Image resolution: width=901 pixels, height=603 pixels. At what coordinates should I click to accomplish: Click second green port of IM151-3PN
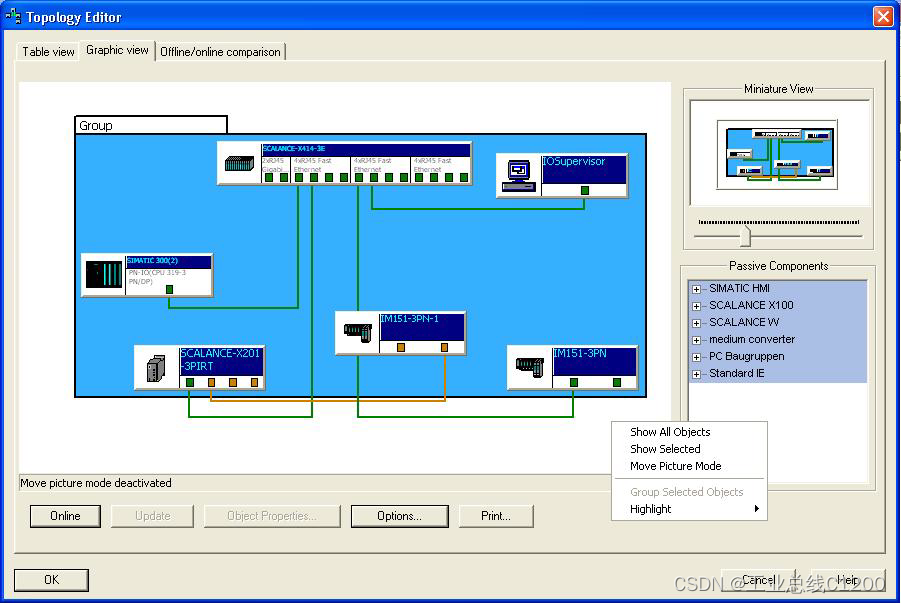pyautogui.click(x=617, y=382)
